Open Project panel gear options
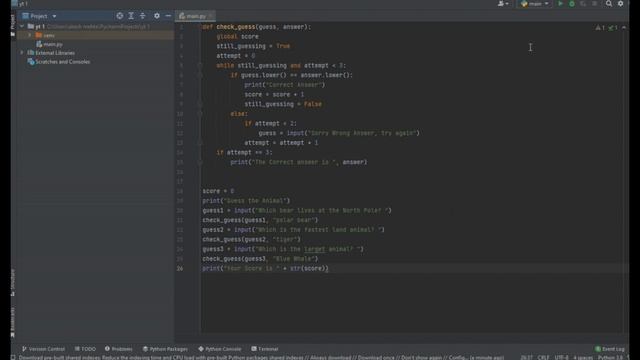Viewport: 640px width, 360px height. coord(157,16)
